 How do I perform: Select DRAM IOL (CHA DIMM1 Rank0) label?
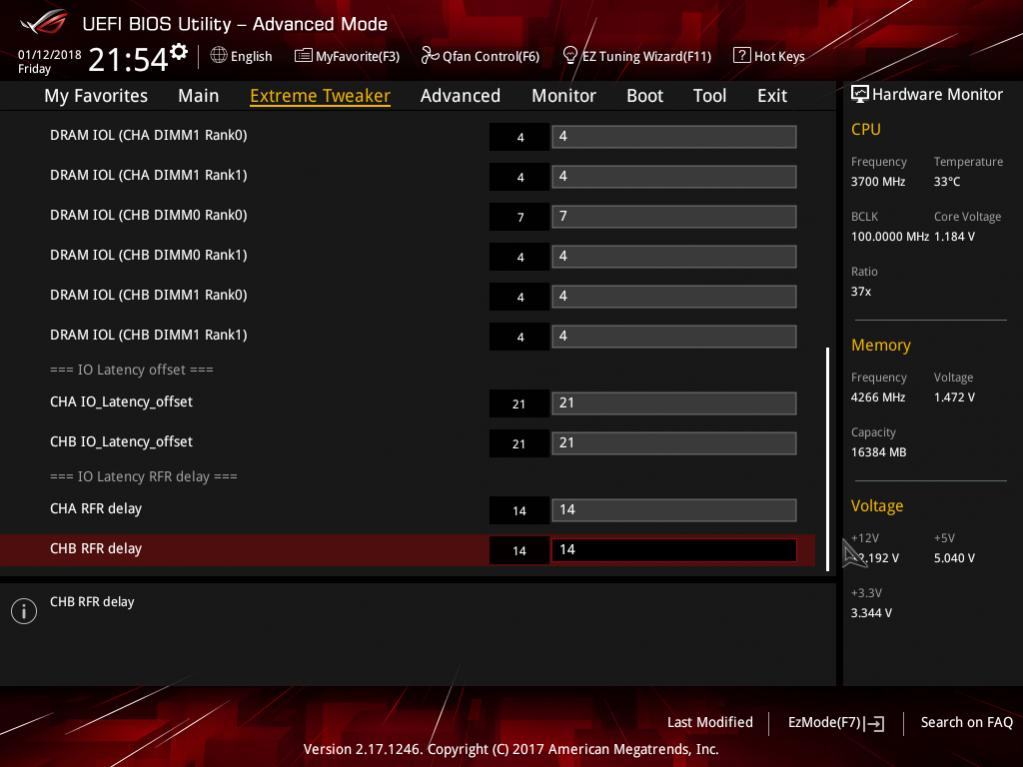pos(149,136)
